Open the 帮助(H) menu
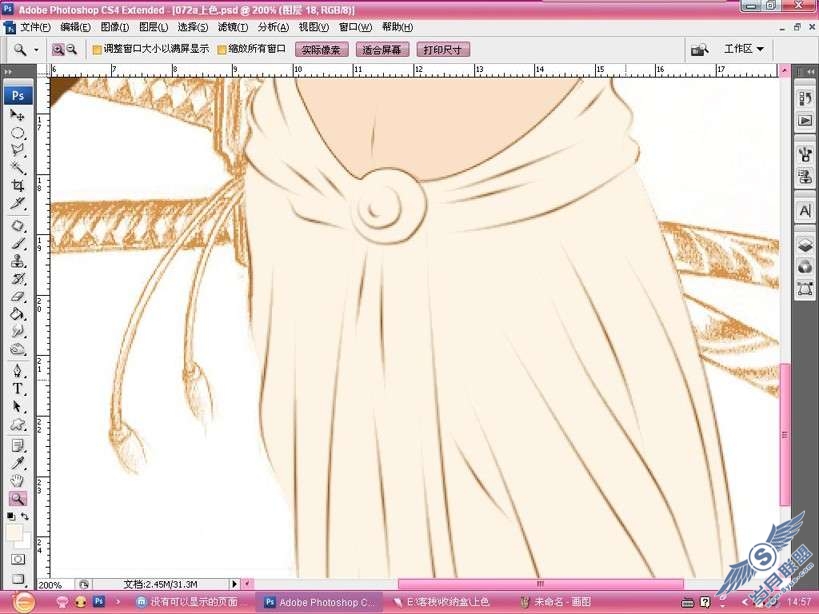 tap(397, 27)
